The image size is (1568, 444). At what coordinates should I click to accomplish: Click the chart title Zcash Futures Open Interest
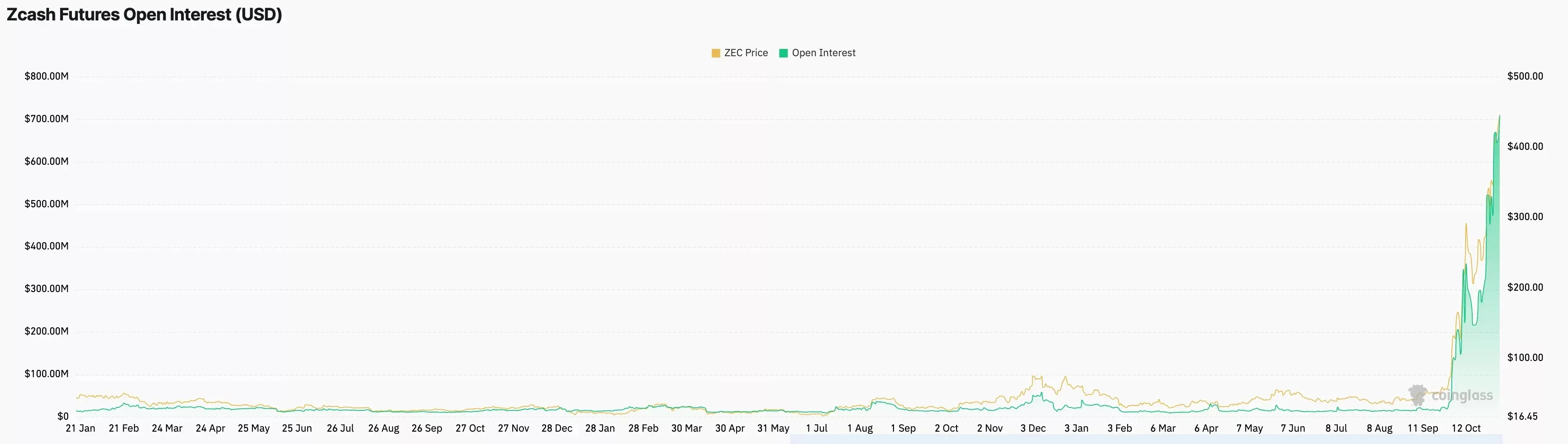(x=144, y=14)
